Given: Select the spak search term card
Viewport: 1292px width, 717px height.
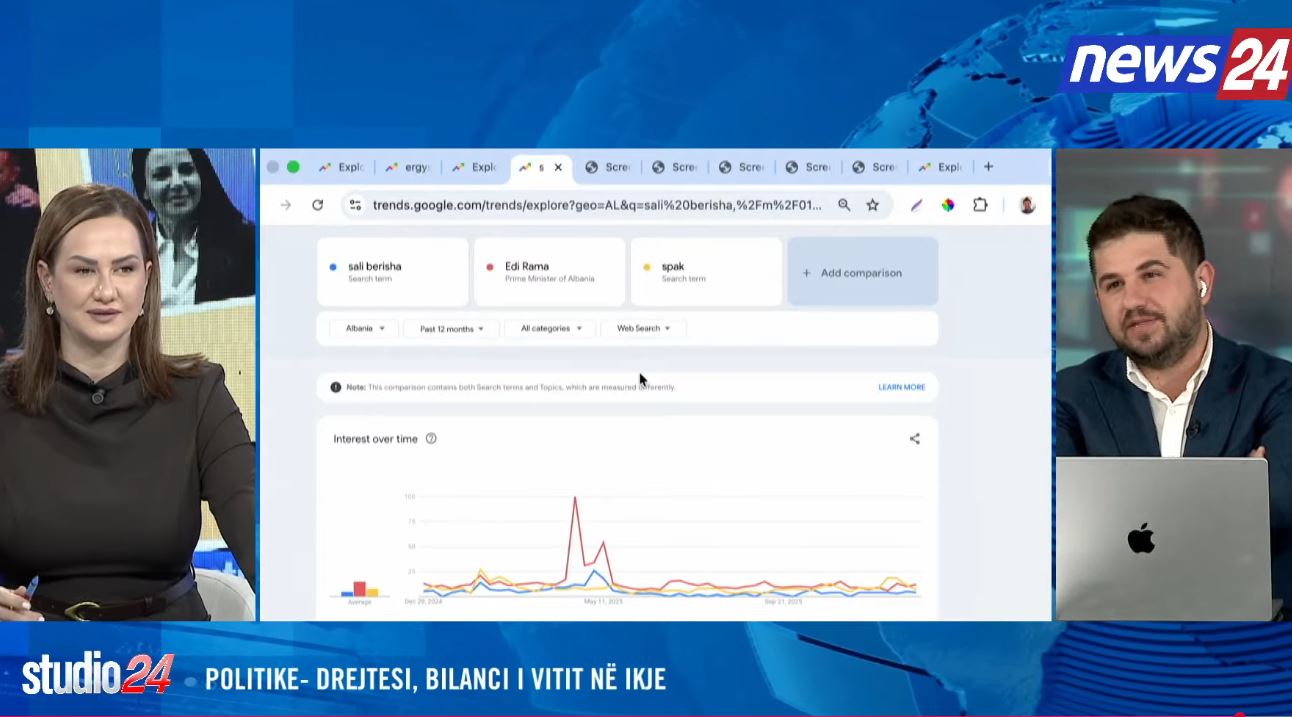Looking at the screenshot, I should tap(705, 271).
